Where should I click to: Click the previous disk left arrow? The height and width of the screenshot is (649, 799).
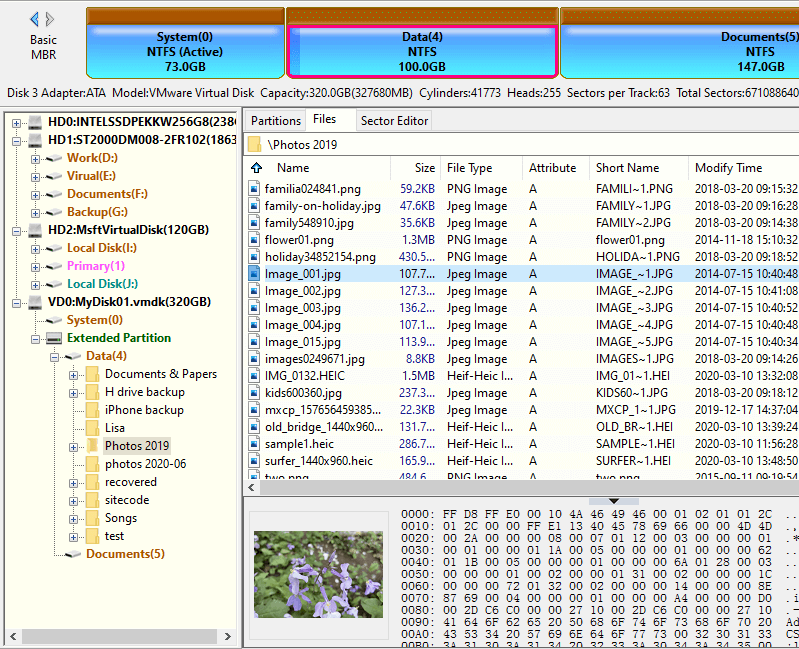(x=35, y=19)
